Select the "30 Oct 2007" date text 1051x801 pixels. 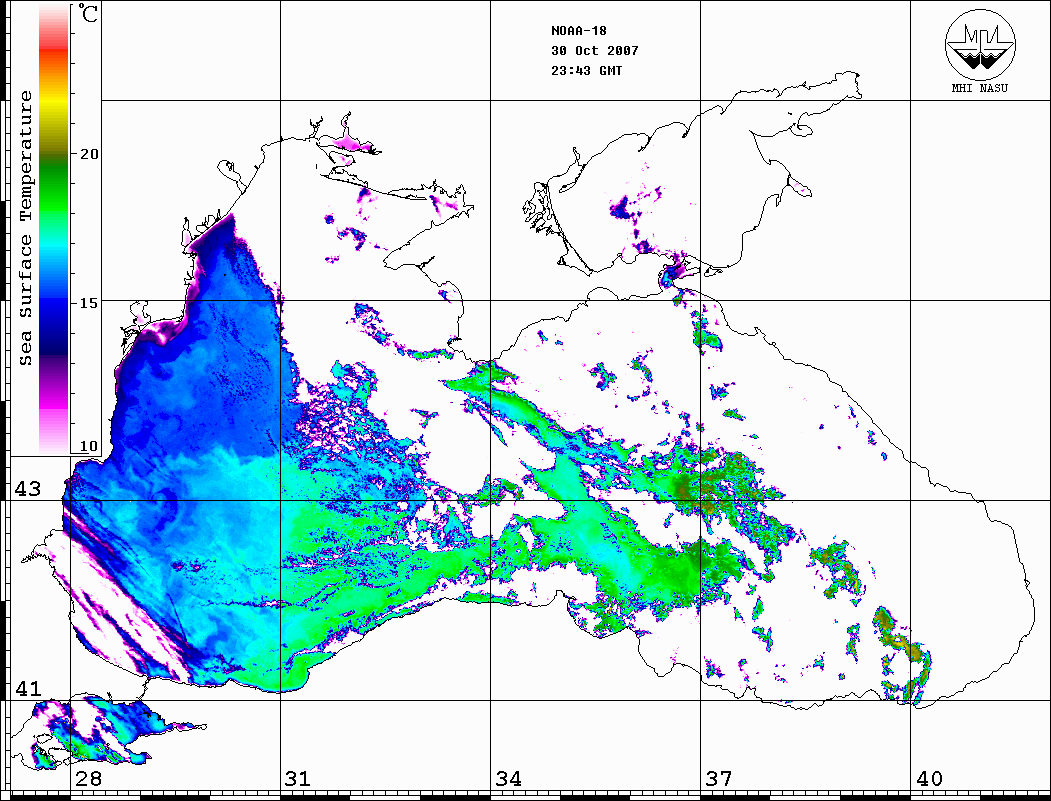tap(595, 51)
